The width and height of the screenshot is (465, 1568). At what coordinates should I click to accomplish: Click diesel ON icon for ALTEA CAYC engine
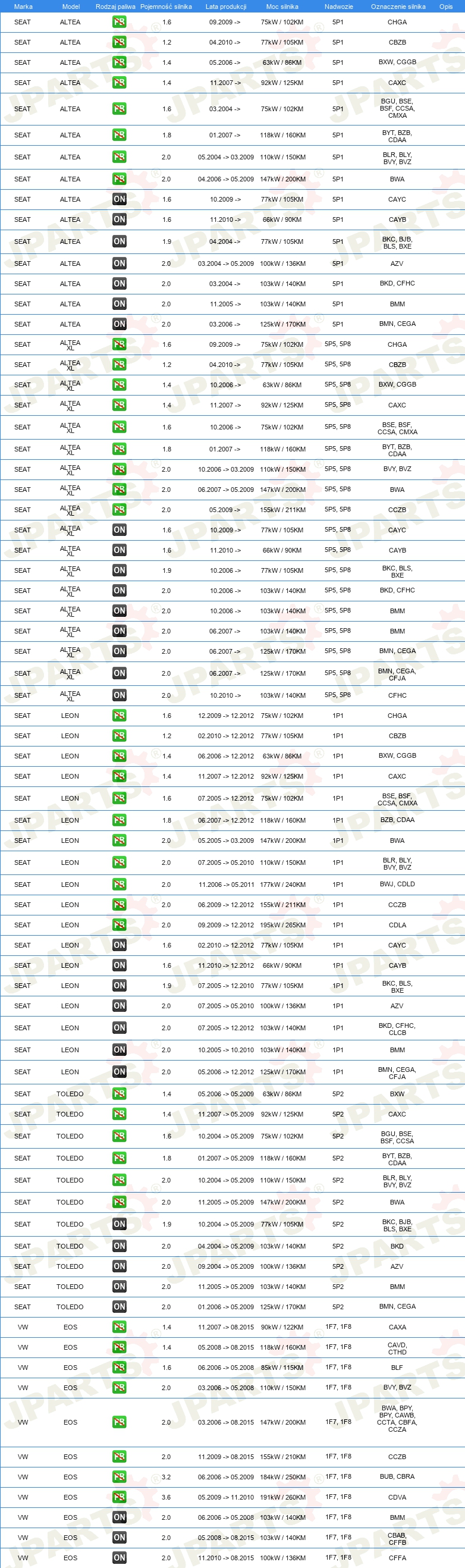[x=120, y=199]
